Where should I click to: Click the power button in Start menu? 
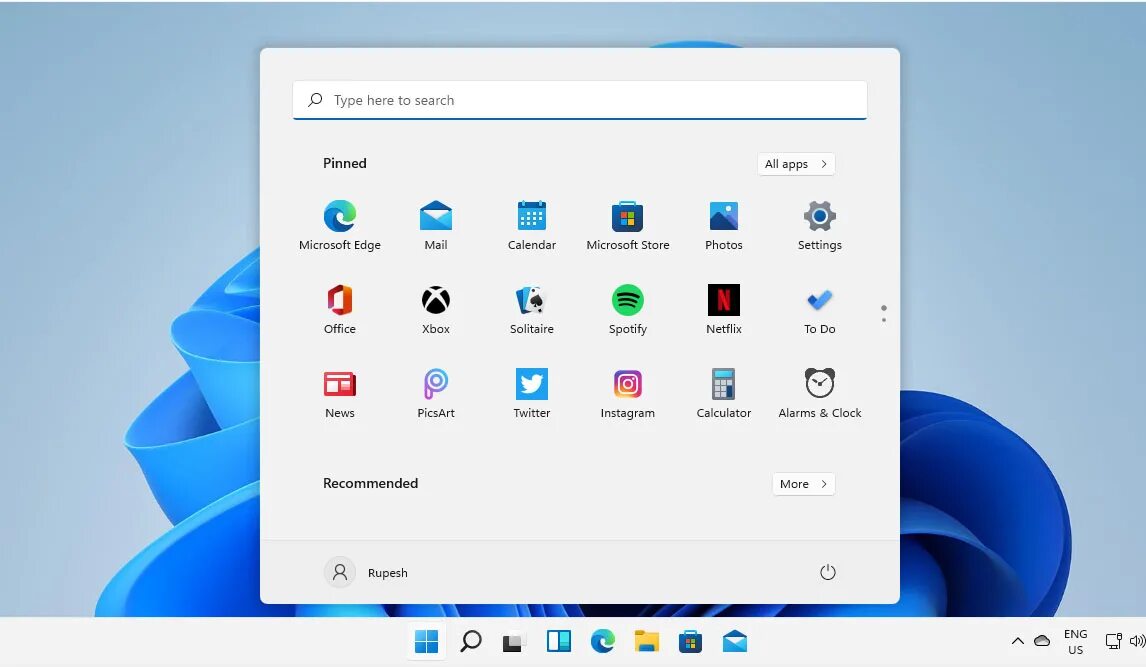(x=827, y=572)
